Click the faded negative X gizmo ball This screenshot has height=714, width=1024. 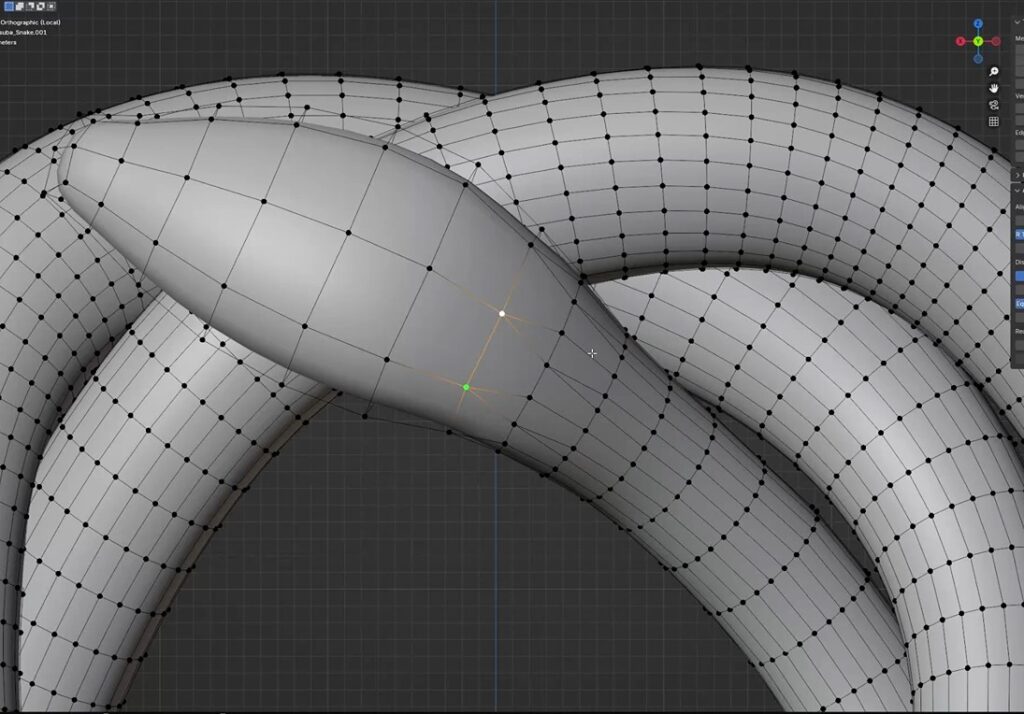tap(996, 41)
